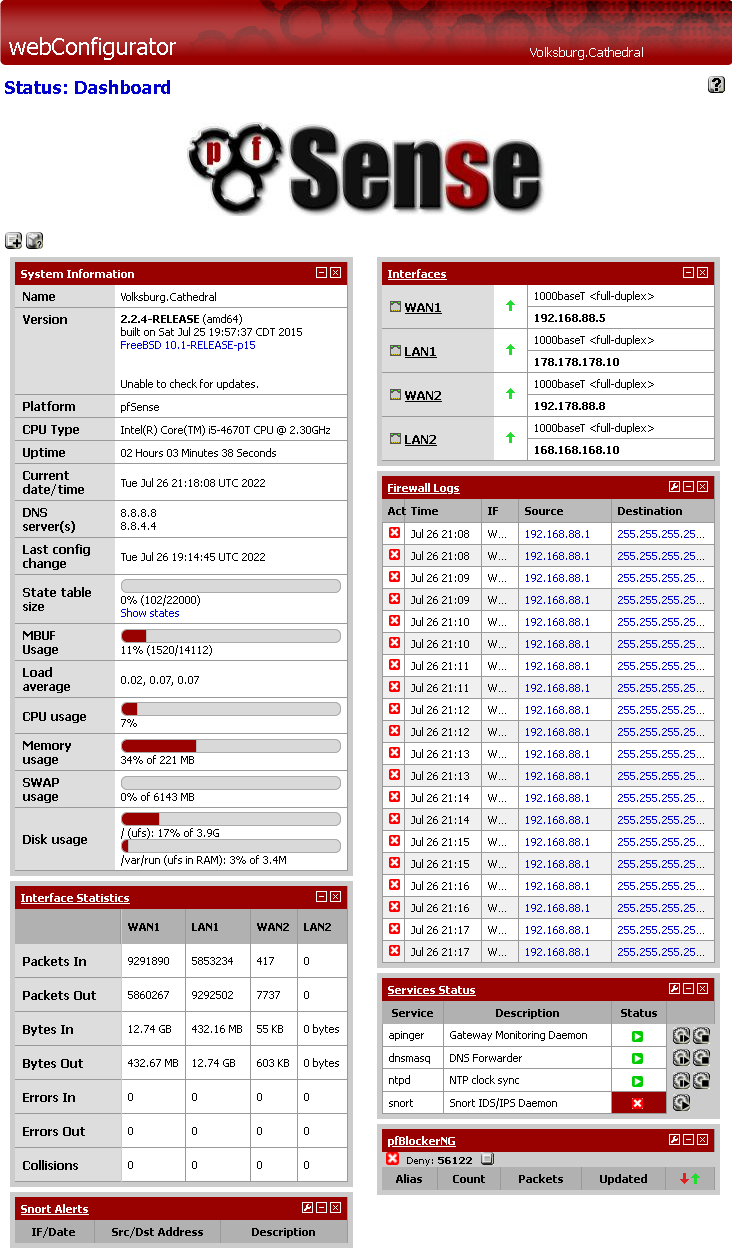Collapse the pfBlockerNG widget
The image size is (732, 1248).
pos(688,1139)
